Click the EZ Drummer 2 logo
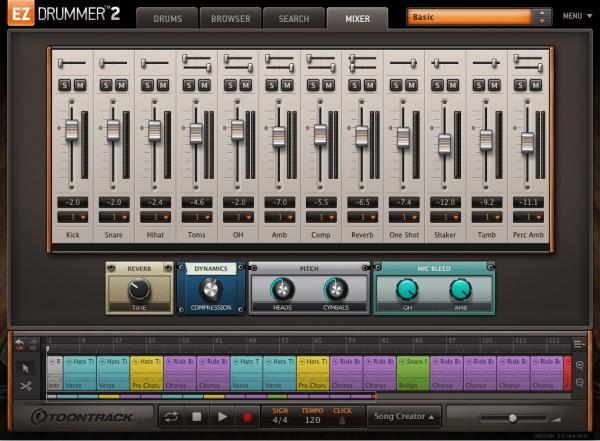Viewport: 600px width, 441px height. [64, 15]
